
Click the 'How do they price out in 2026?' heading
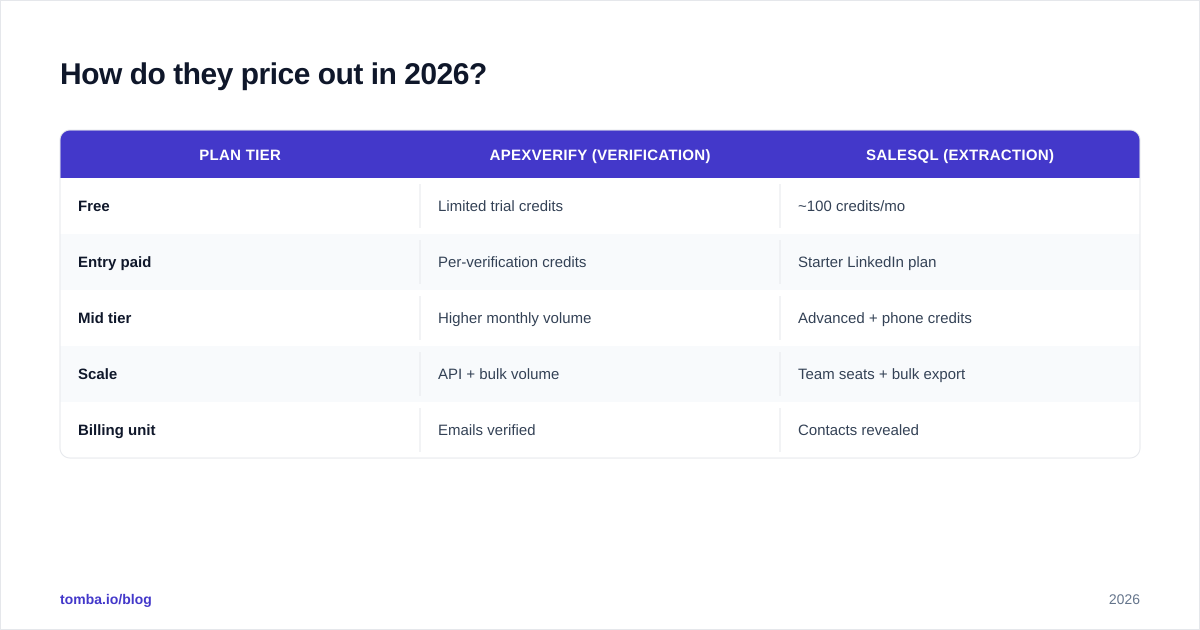click(273, 74)
